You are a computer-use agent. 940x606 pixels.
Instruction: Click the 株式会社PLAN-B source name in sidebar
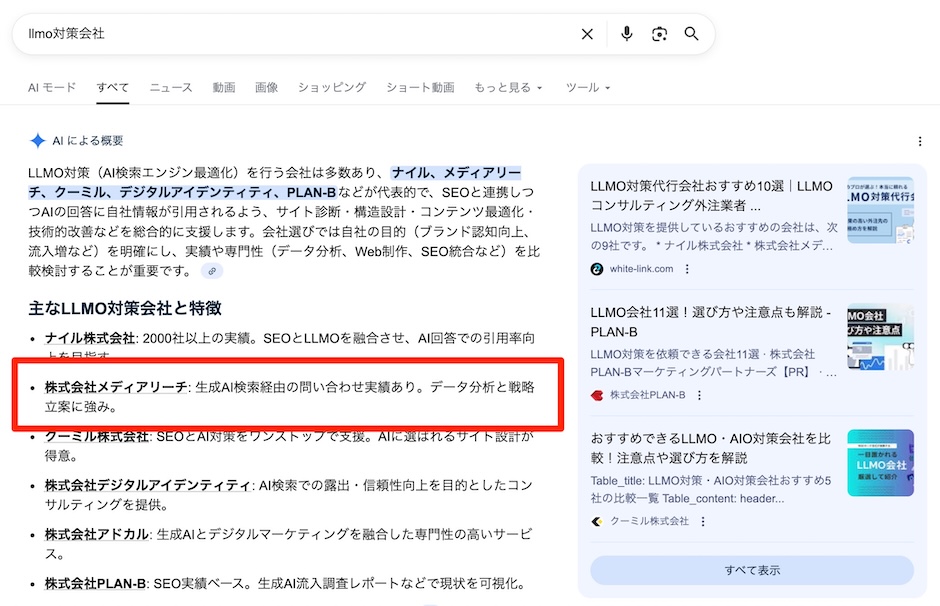[x=647, y=395]
